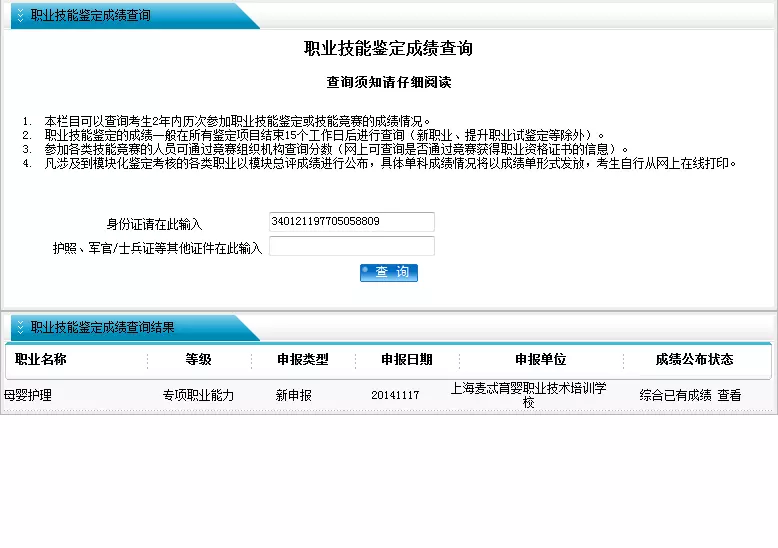
Task: Click the chevron icon beside 职业技能鉴定成绩查询结果 header
Action: pos(20,327)
